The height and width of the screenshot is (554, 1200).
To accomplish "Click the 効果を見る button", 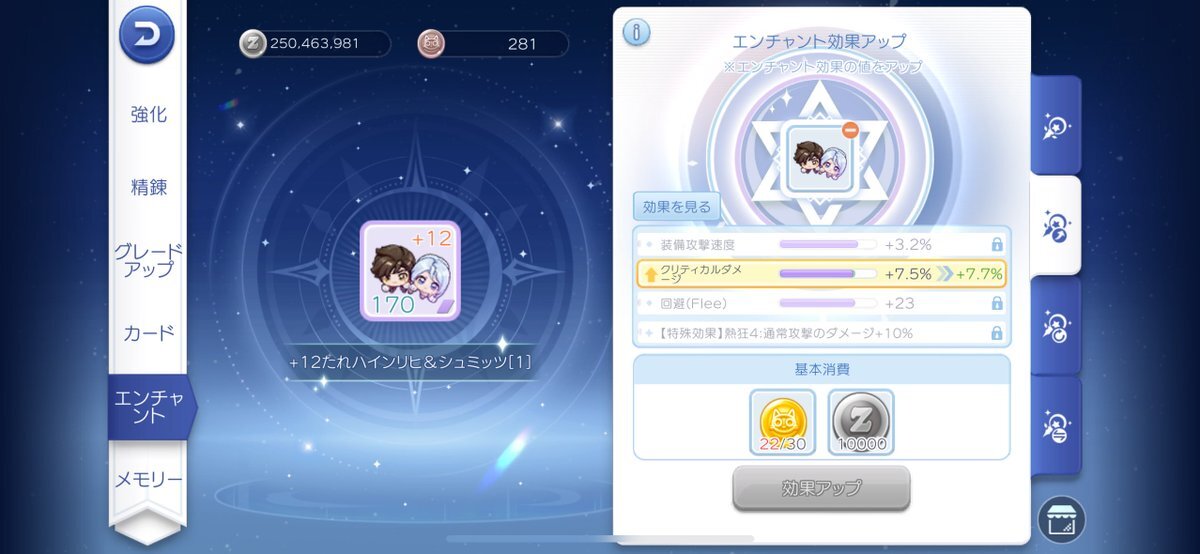I will [677, 207].
